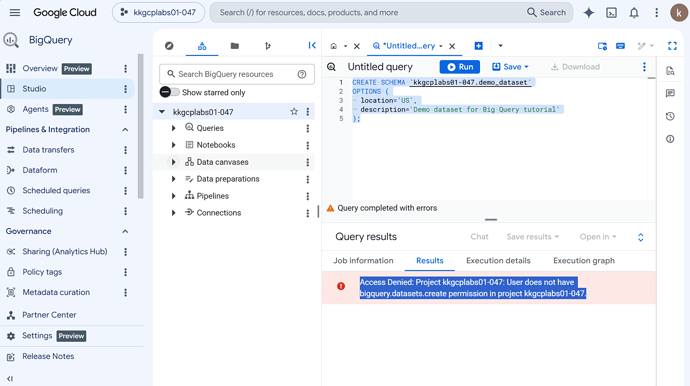Screen dimensions: 690x386
Task: Open Metadata curation page
Action: pyautogui.click(x=57, y=292)
